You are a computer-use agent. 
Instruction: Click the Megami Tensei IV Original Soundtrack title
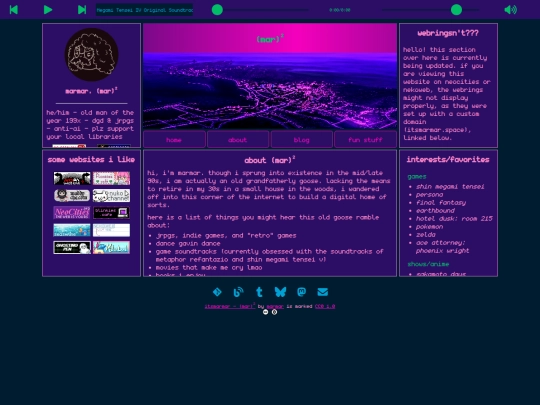tap(144, 10)
